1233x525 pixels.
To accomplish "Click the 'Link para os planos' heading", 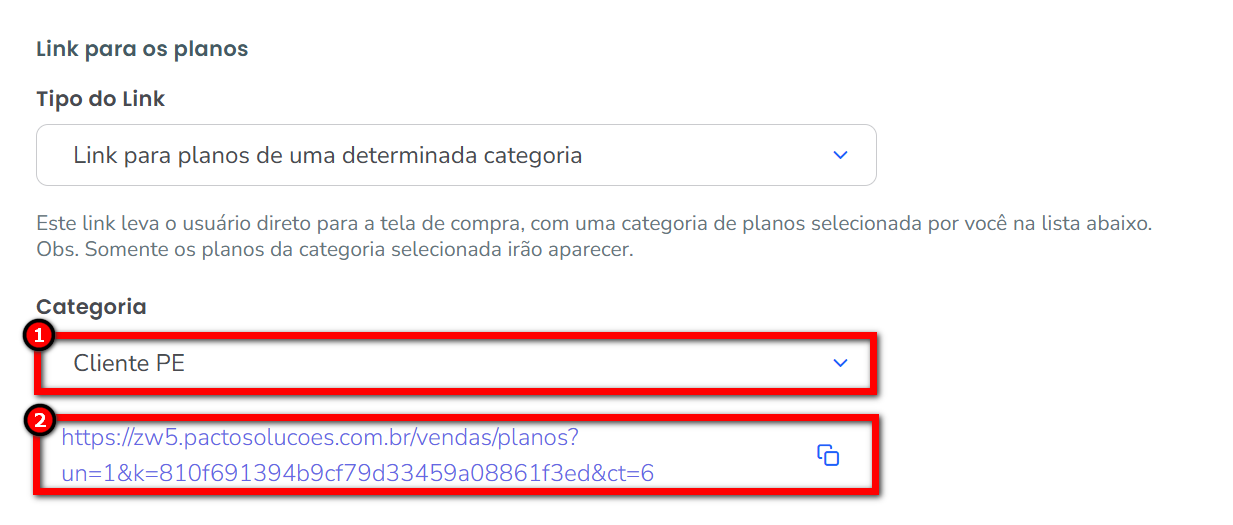I will [142, 49].
